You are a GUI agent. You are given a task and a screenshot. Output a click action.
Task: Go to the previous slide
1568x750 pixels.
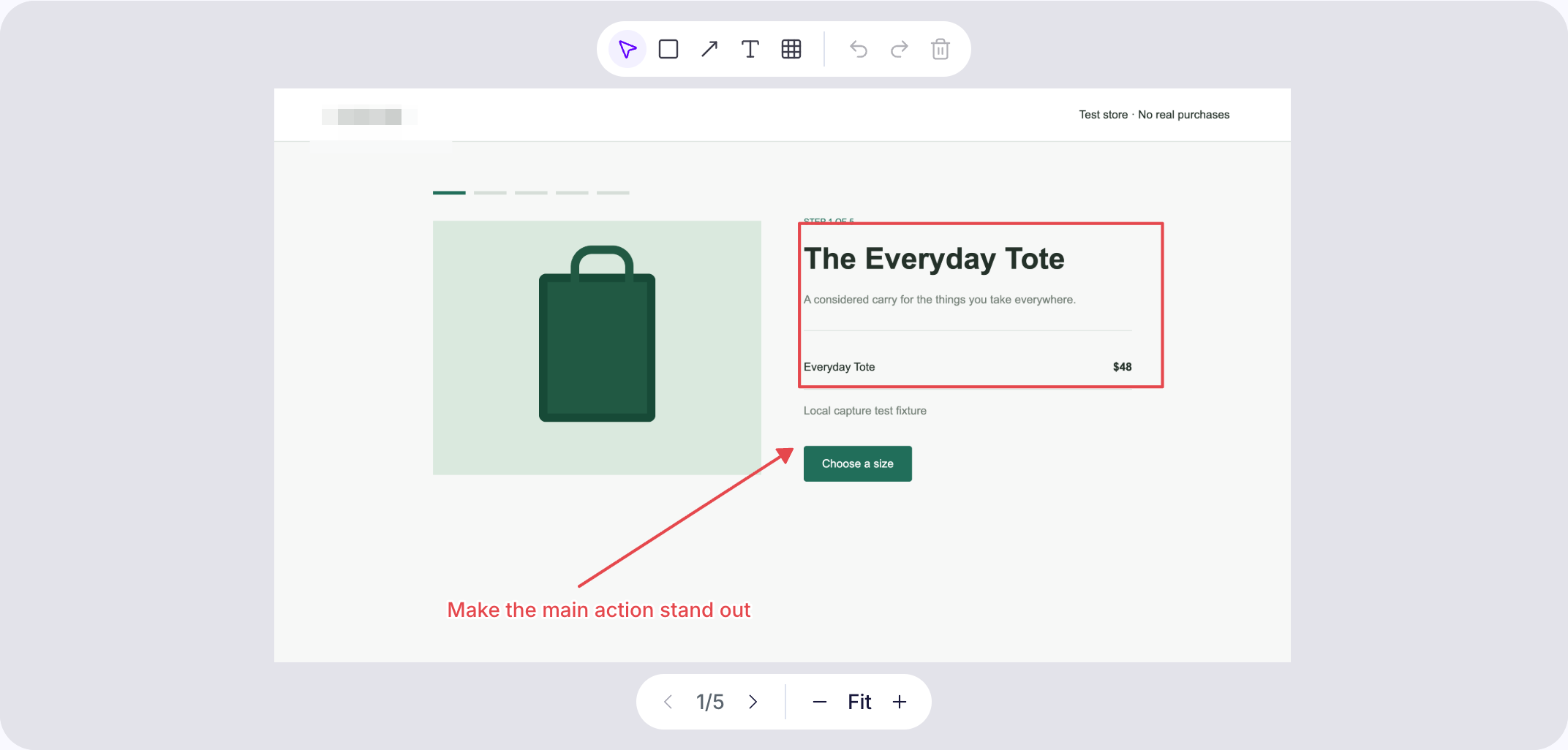[x=668, y=702]
